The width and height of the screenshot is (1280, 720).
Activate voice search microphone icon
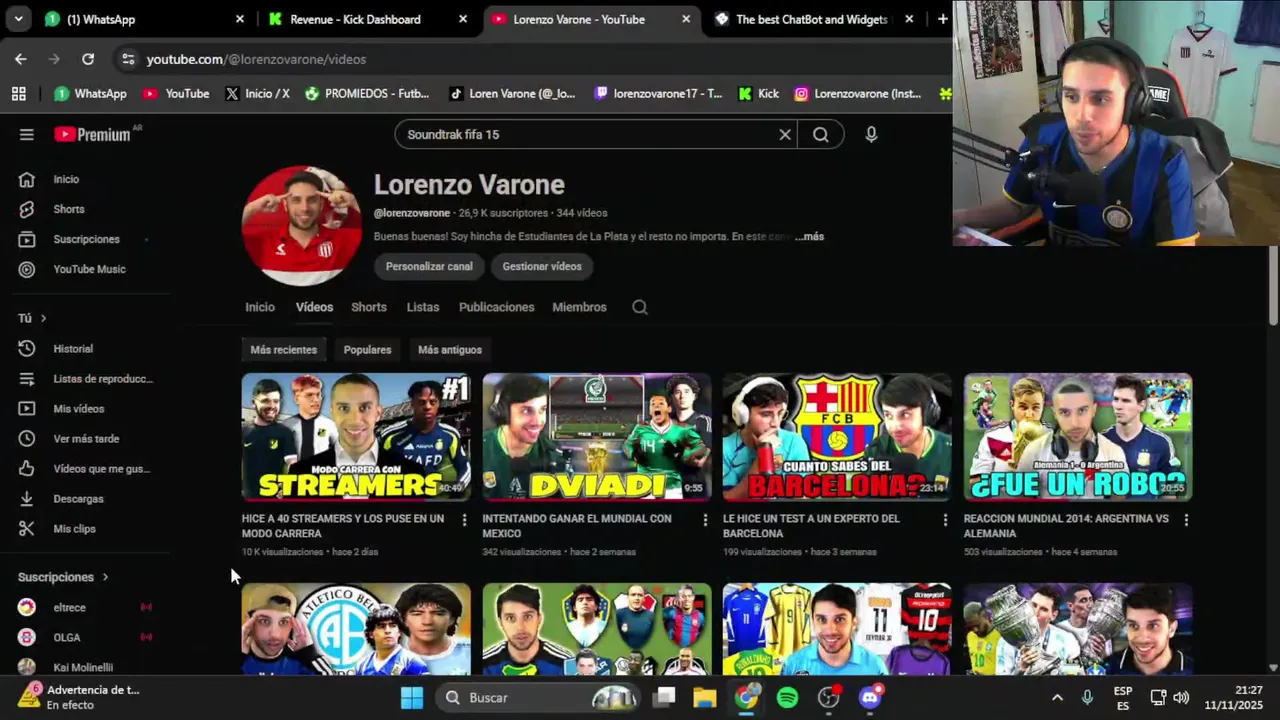[871, 134]
